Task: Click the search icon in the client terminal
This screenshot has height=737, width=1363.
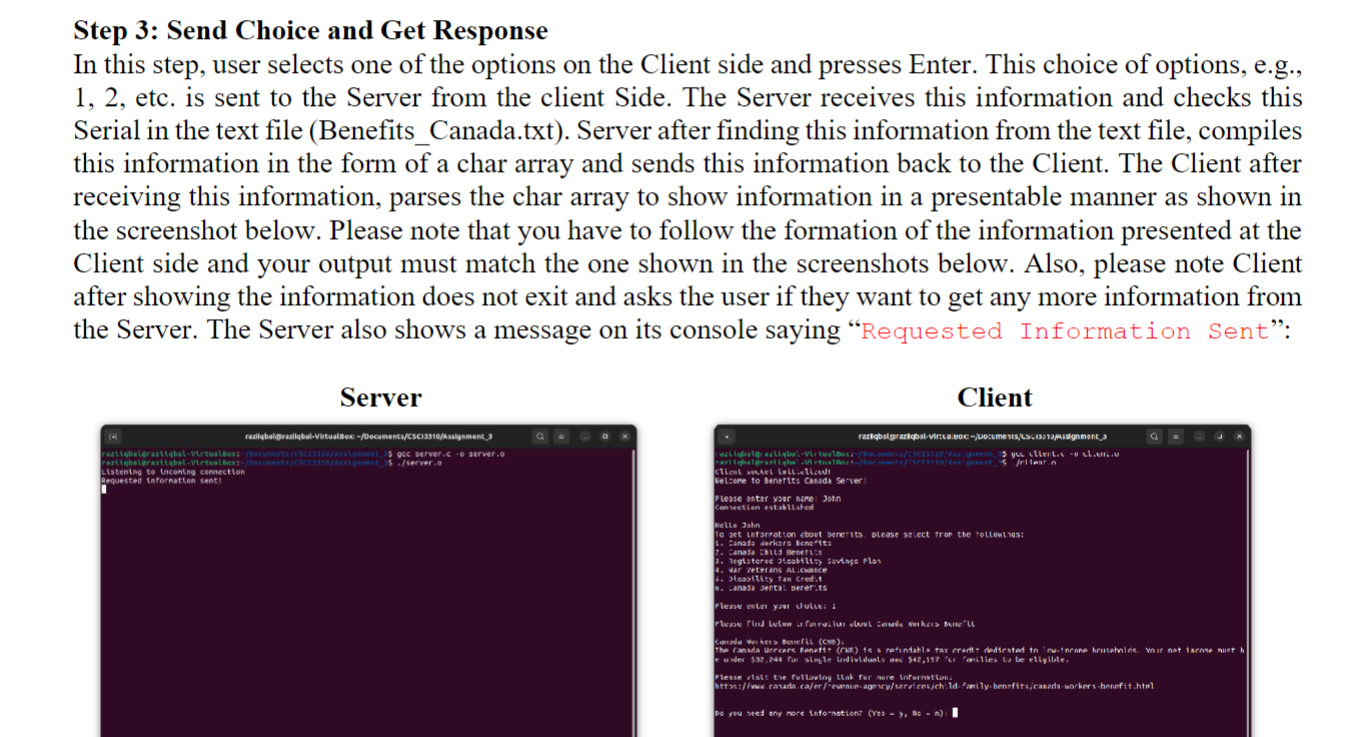Action: point(1155,436)
